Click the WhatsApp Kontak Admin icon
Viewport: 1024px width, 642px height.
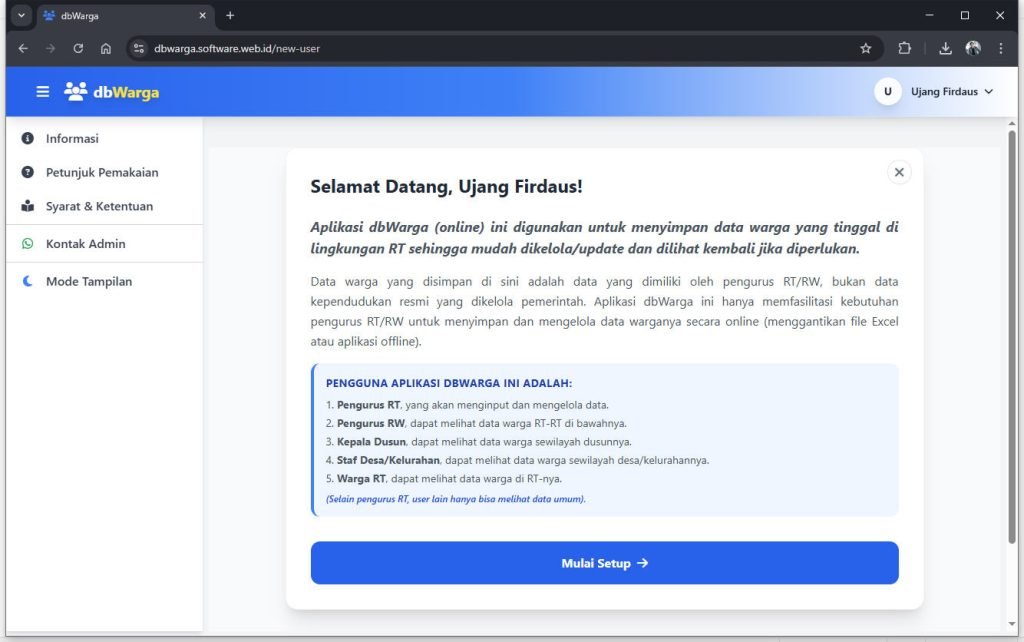(x=28, y=244)
